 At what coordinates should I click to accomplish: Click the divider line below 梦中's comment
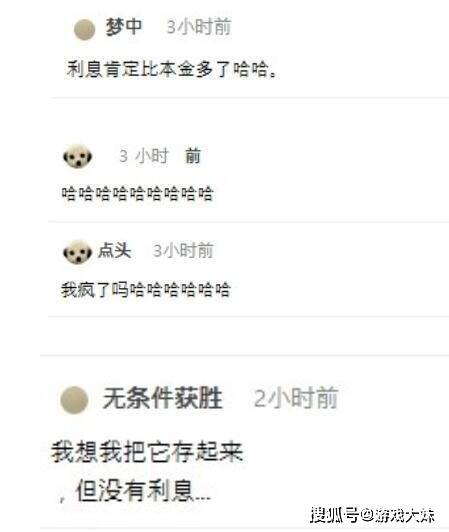point(250,98)
